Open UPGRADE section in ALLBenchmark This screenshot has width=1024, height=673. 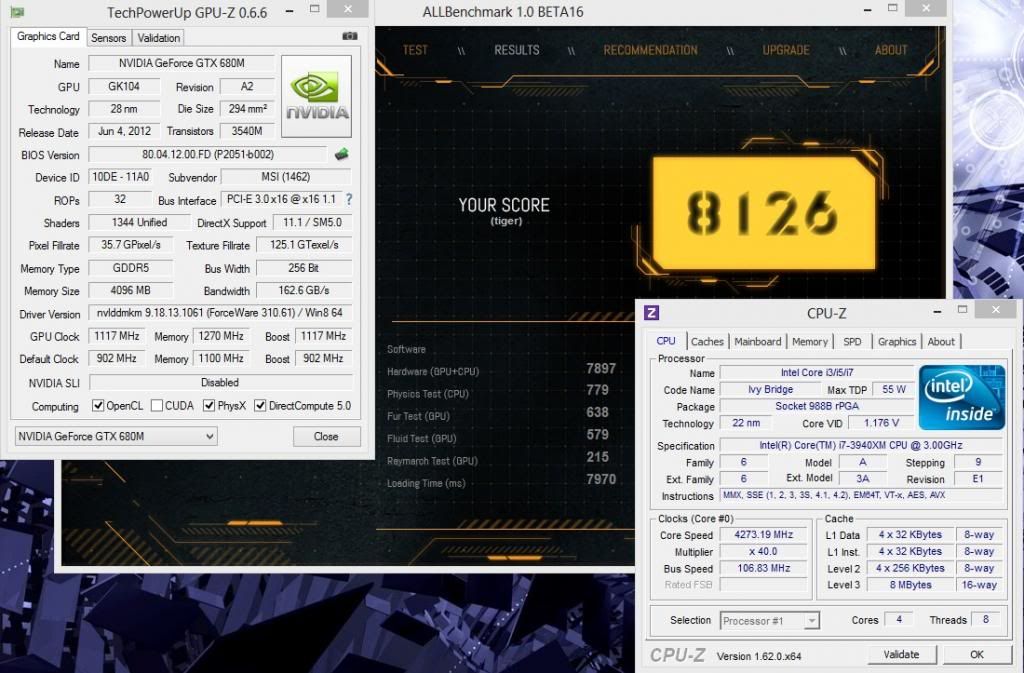(x=786, y=50)
